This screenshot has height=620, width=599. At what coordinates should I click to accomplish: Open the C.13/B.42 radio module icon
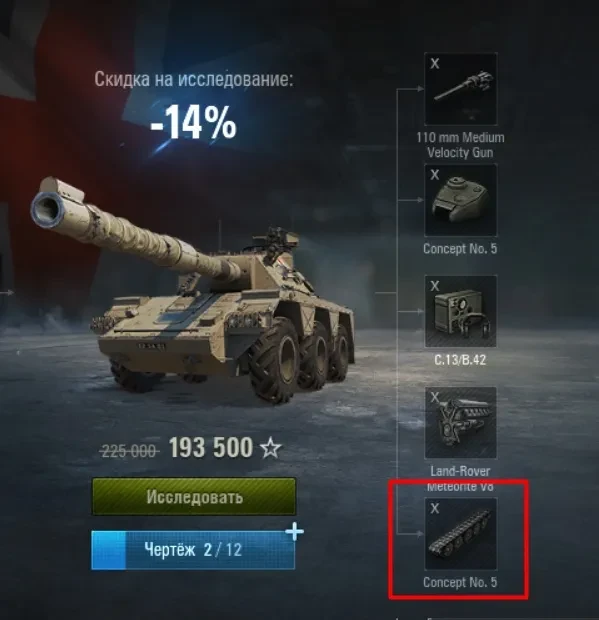pos(461,311)
